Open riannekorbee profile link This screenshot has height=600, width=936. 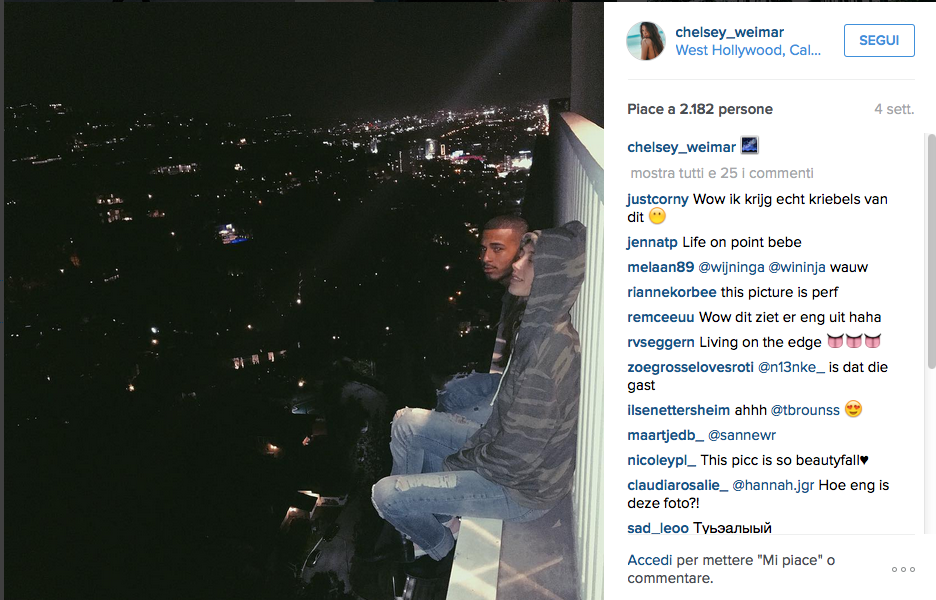coord(672,293)
